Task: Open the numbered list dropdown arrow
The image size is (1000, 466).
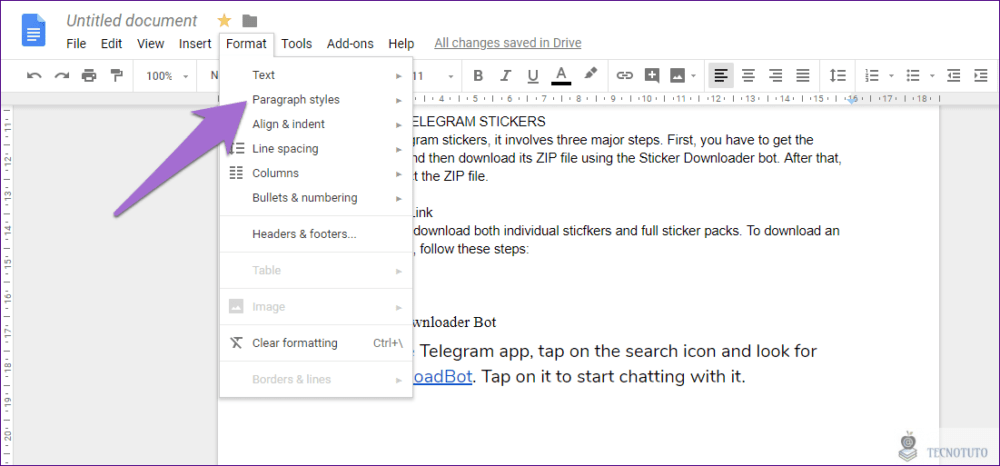Action: pos(891,76)
